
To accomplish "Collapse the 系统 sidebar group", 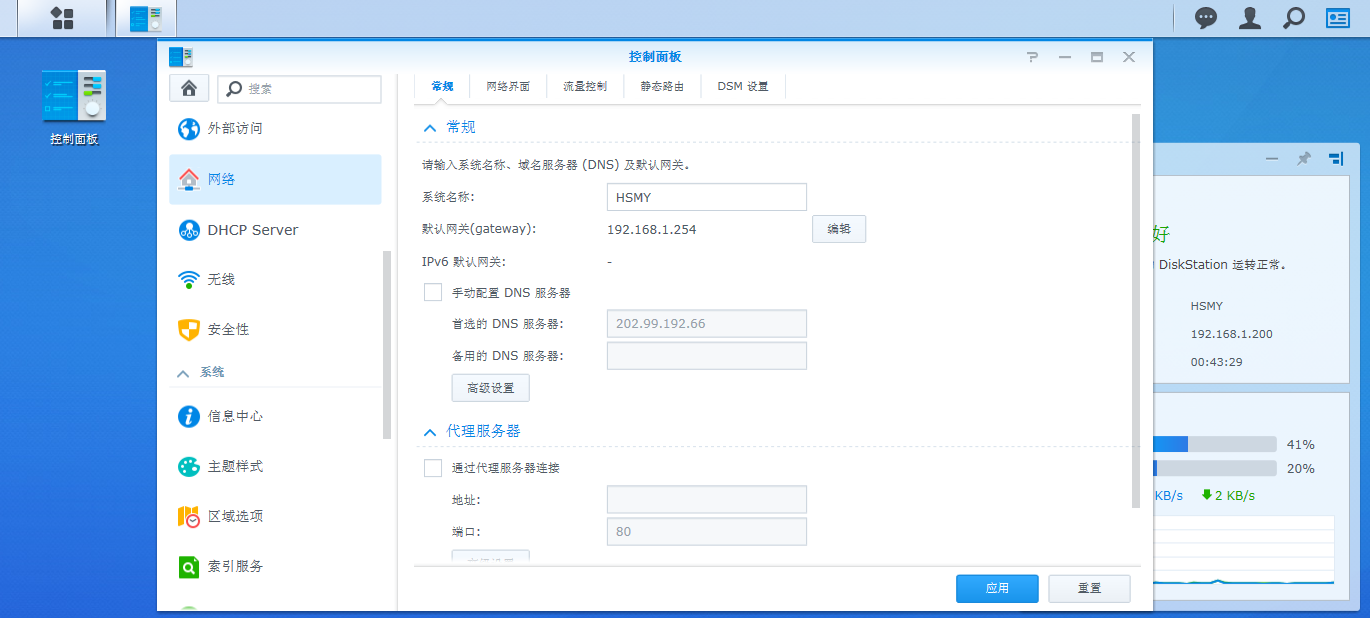I will point(183,372).
